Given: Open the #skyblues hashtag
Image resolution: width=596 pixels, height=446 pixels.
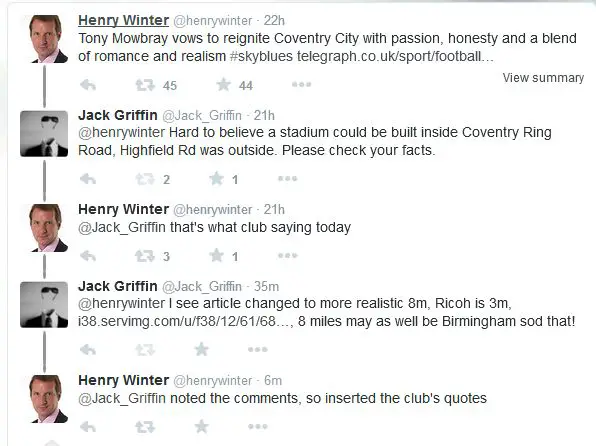Looking at the screenshot, I should pyautogui.click(x=262, y=56).
